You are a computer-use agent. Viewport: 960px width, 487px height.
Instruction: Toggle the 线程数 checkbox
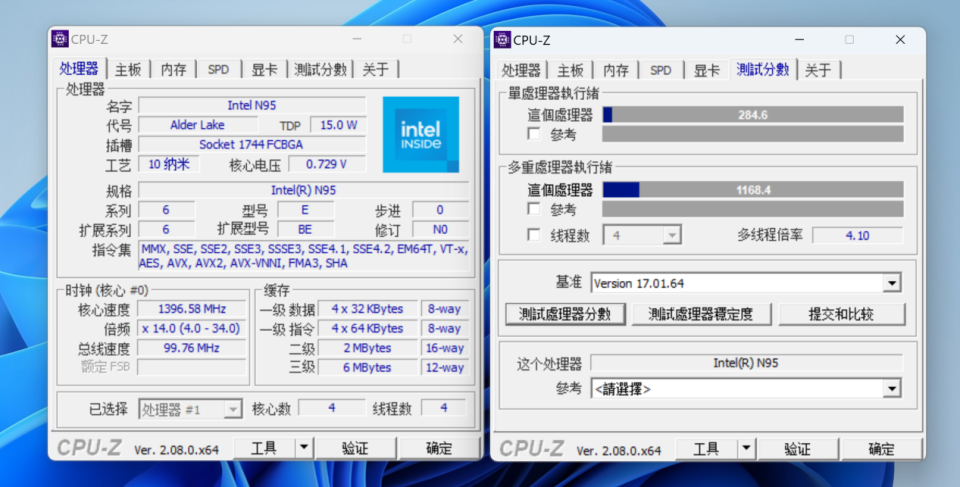[534, 235]
